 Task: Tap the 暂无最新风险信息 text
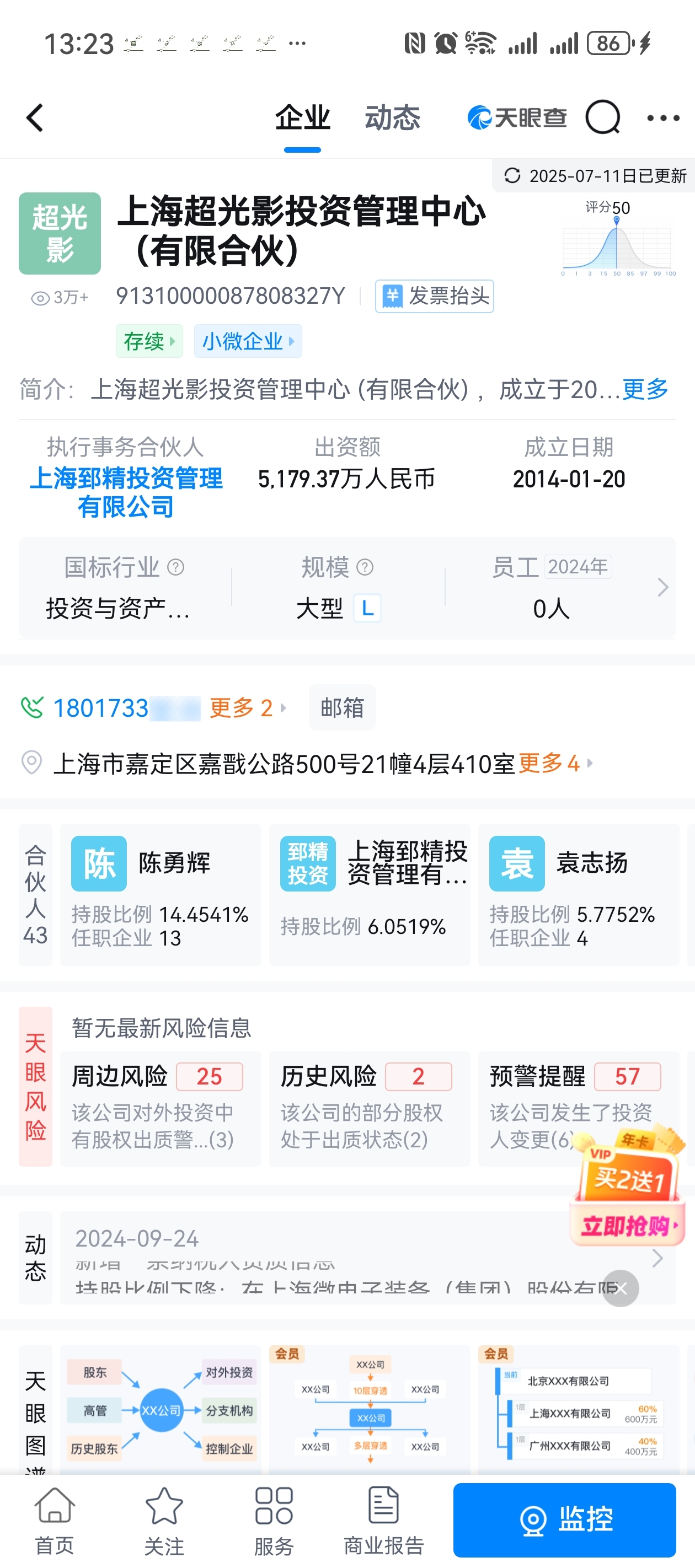pos(162,1028)
